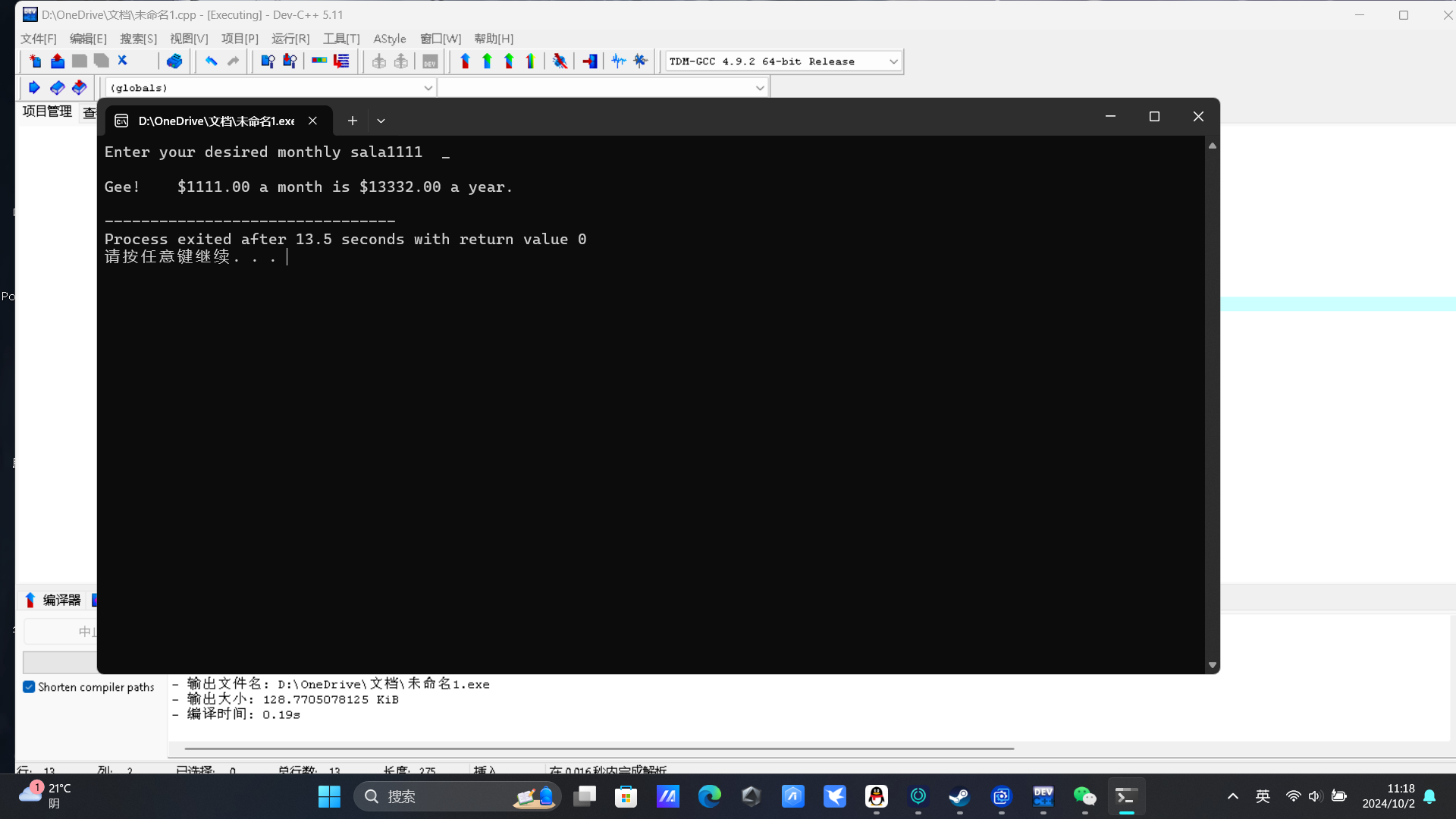Click the console vertical scrollbar down arrow
This screenshot has height=819, width=1456.
click(x=1212, y=665)
